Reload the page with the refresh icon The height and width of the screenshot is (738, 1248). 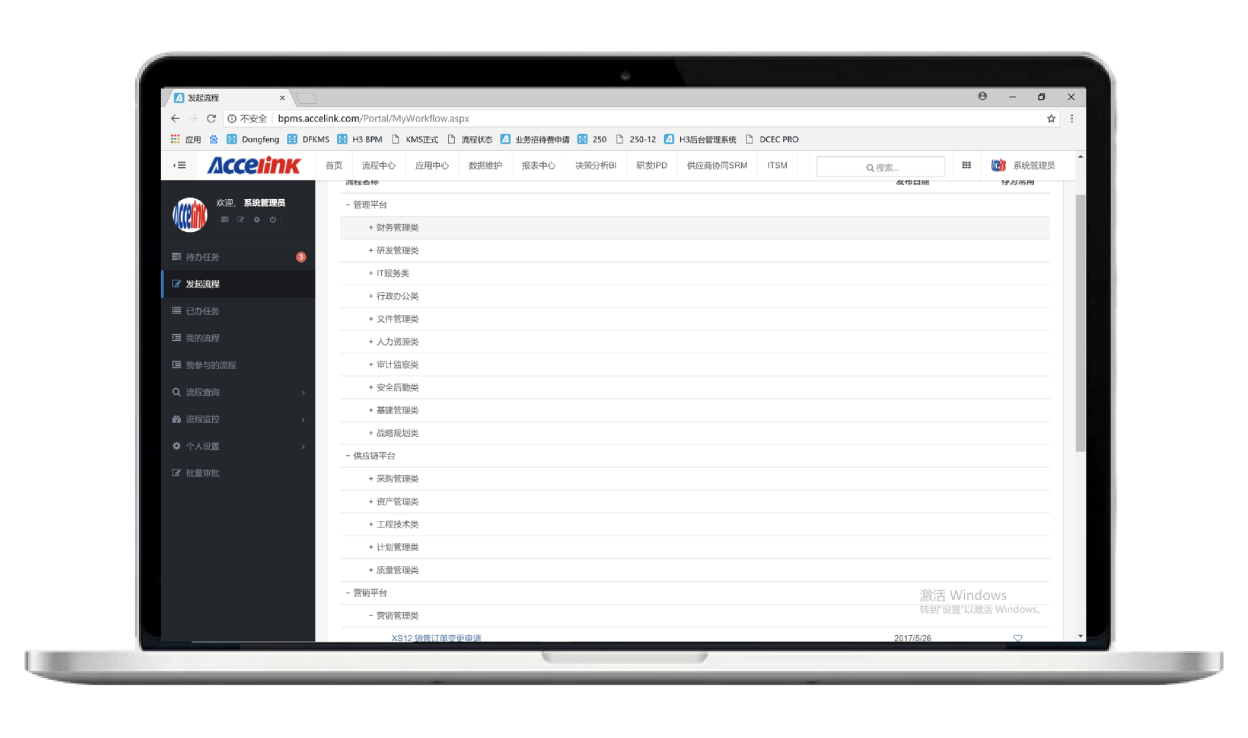coord(211,118)
